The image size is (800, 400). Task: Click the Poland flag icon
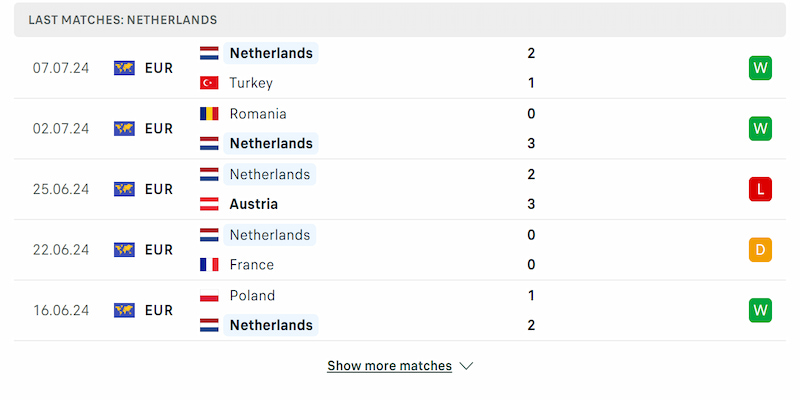point(209,296)
